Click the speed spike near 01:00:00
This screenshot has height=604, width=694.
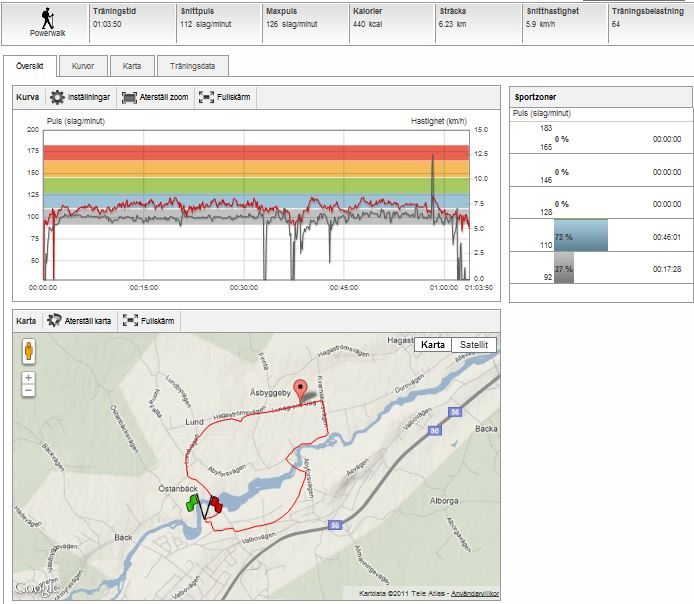coord(433,158)
